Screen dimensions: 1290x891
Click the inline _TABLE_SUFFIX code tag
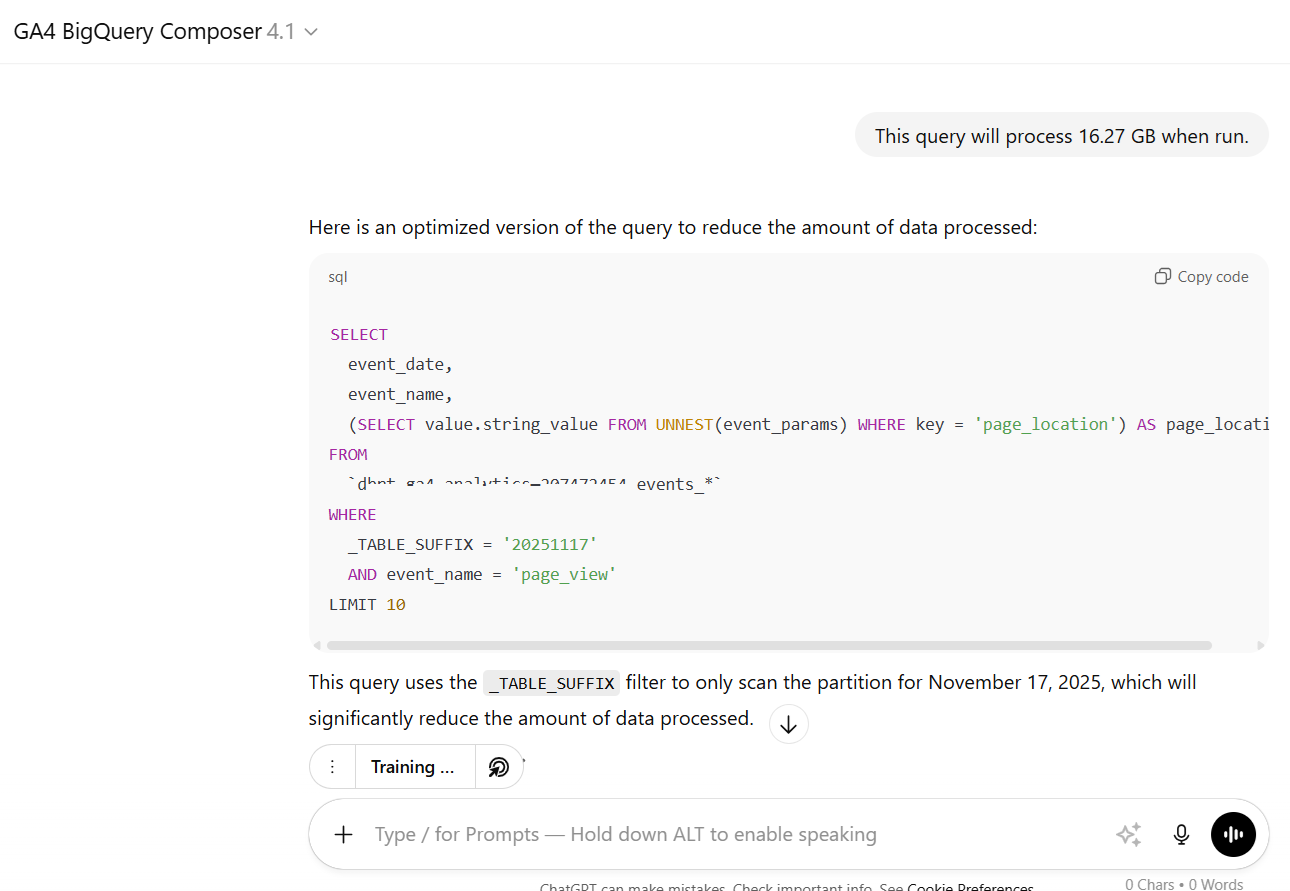click(551, 683)
